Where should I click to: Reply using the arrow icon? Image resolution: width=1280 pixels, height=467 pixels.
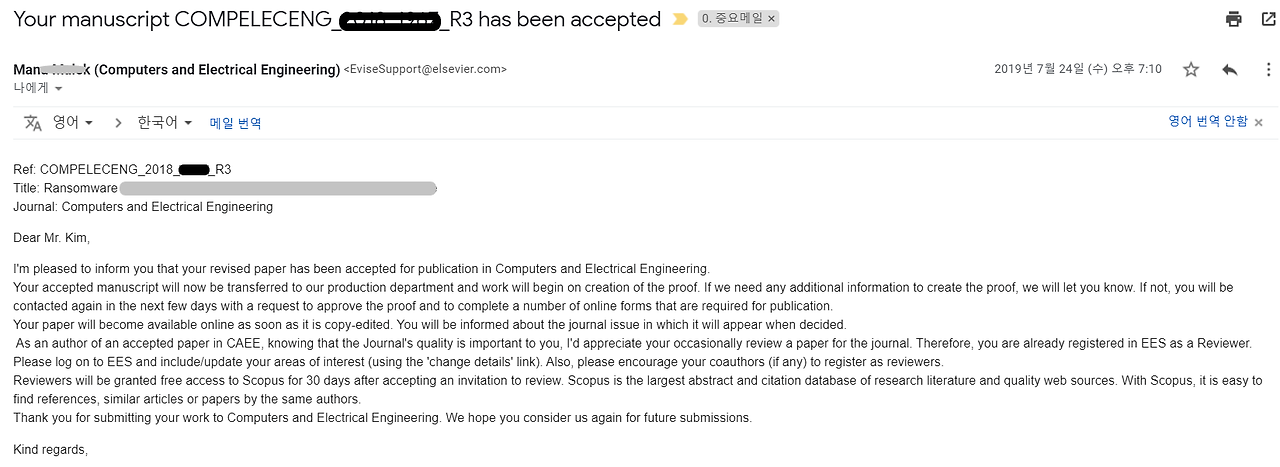pos(1230,70)
